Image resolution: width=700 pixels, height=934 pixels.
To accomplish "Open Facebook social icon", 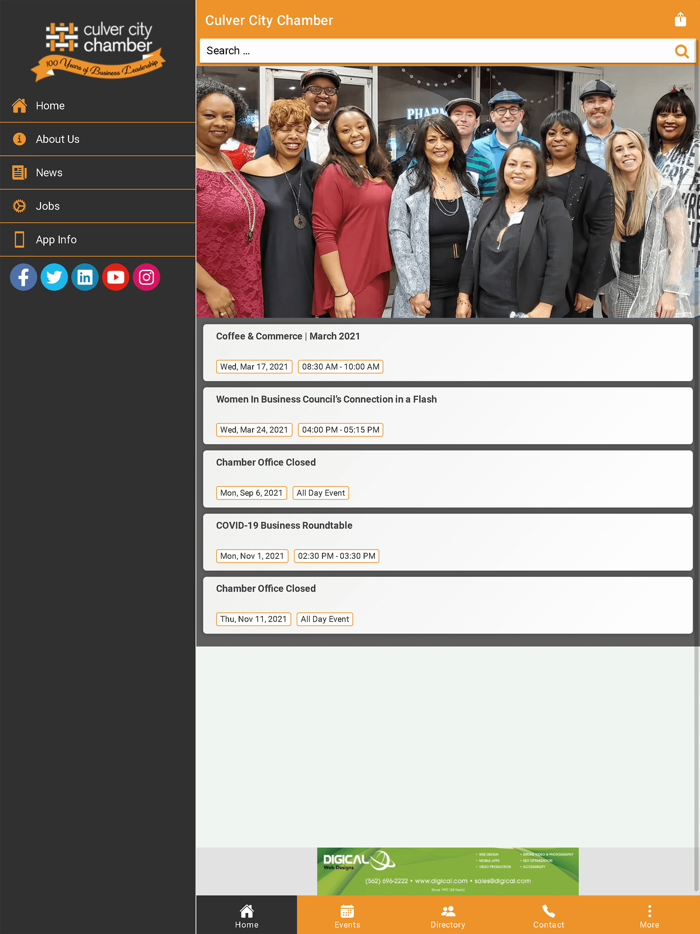I will tap(23, 277).
